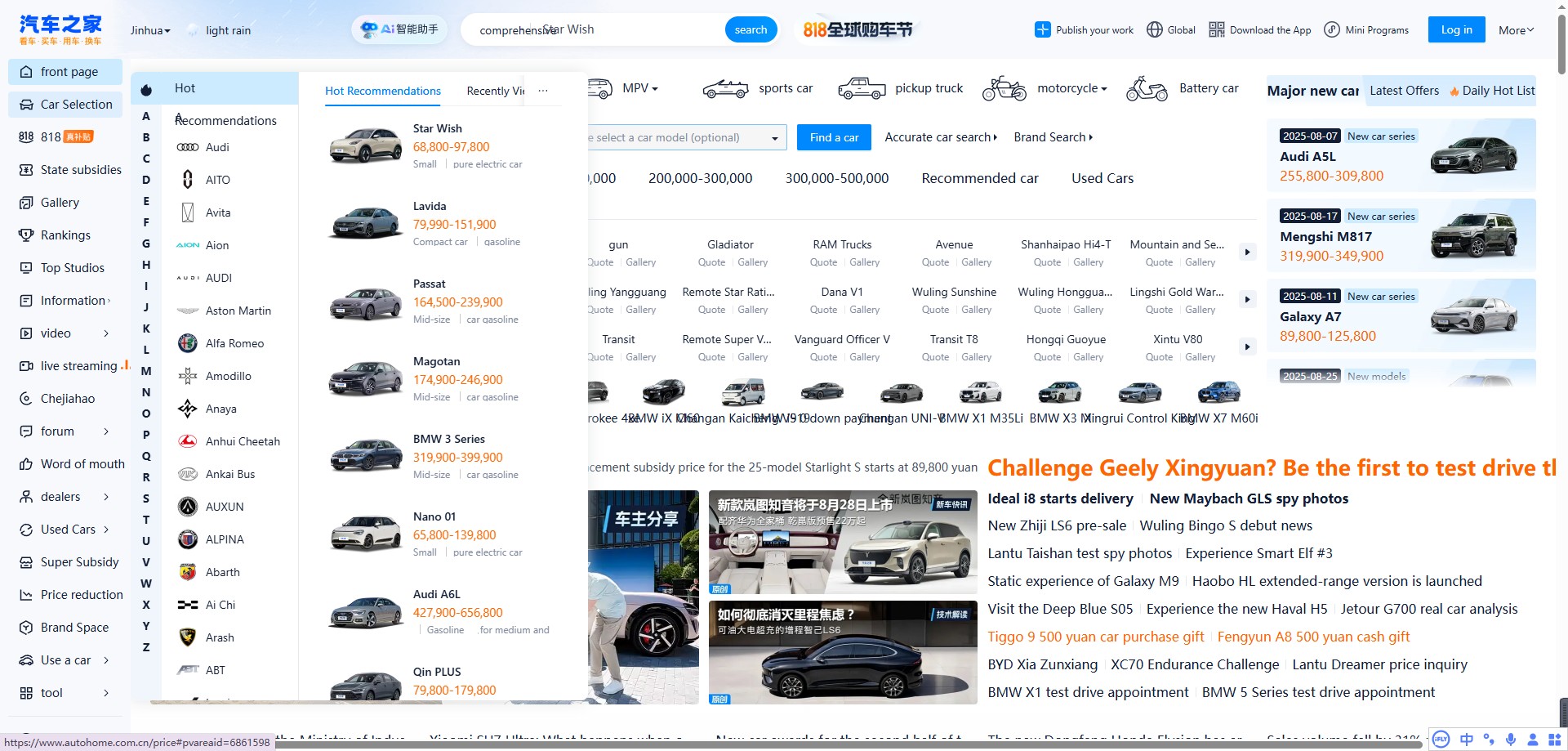Open Transit T8 Gallery link

tap(976, 357)
